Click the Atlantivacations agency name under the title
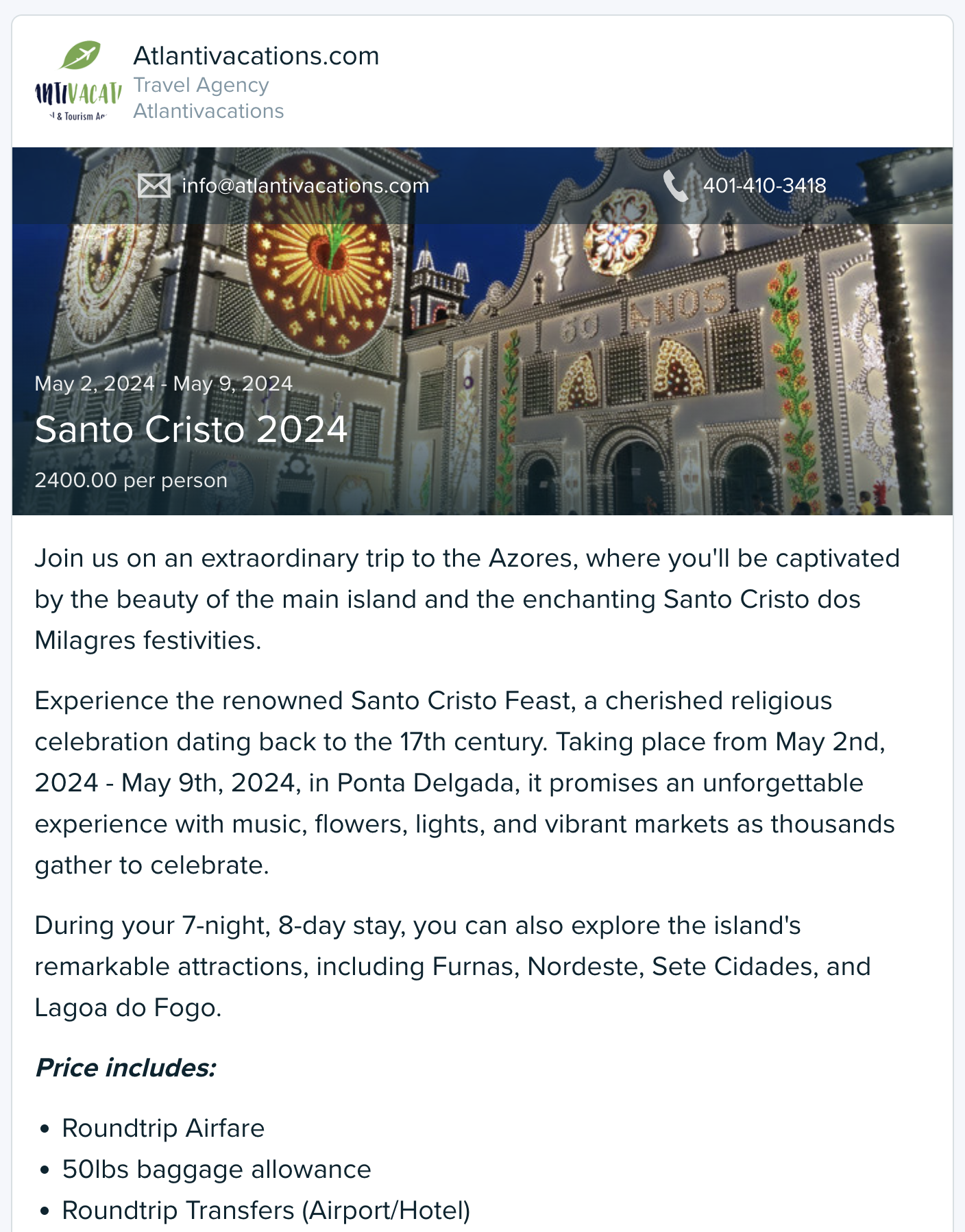 click(x=208, y=111)
